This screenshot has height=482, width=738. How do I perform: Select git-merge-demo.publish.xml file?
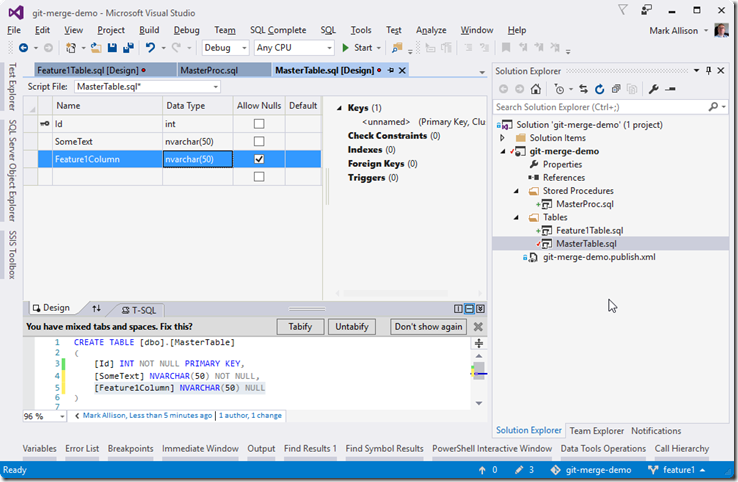point(599,257)
